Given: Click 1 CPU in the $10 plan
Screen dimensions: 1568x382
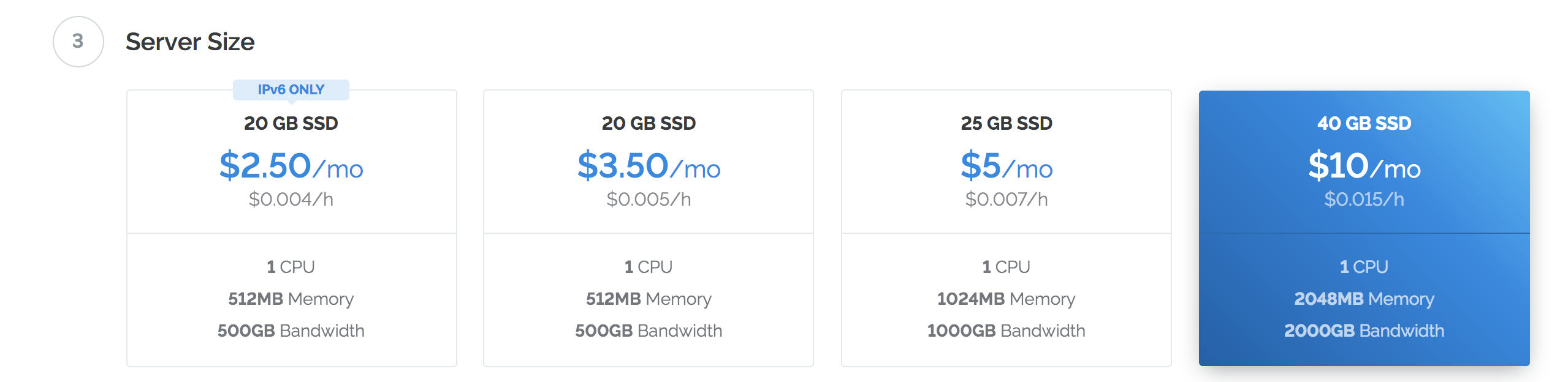Looking at the screenshot, I should click(x=1364, y=267).
